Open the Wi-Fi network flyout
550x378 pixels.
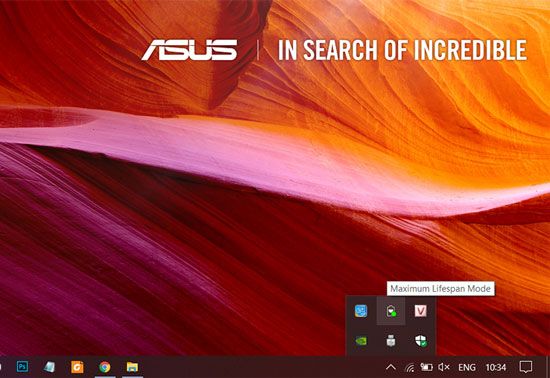pyautogui.click(x=409, y=367)
